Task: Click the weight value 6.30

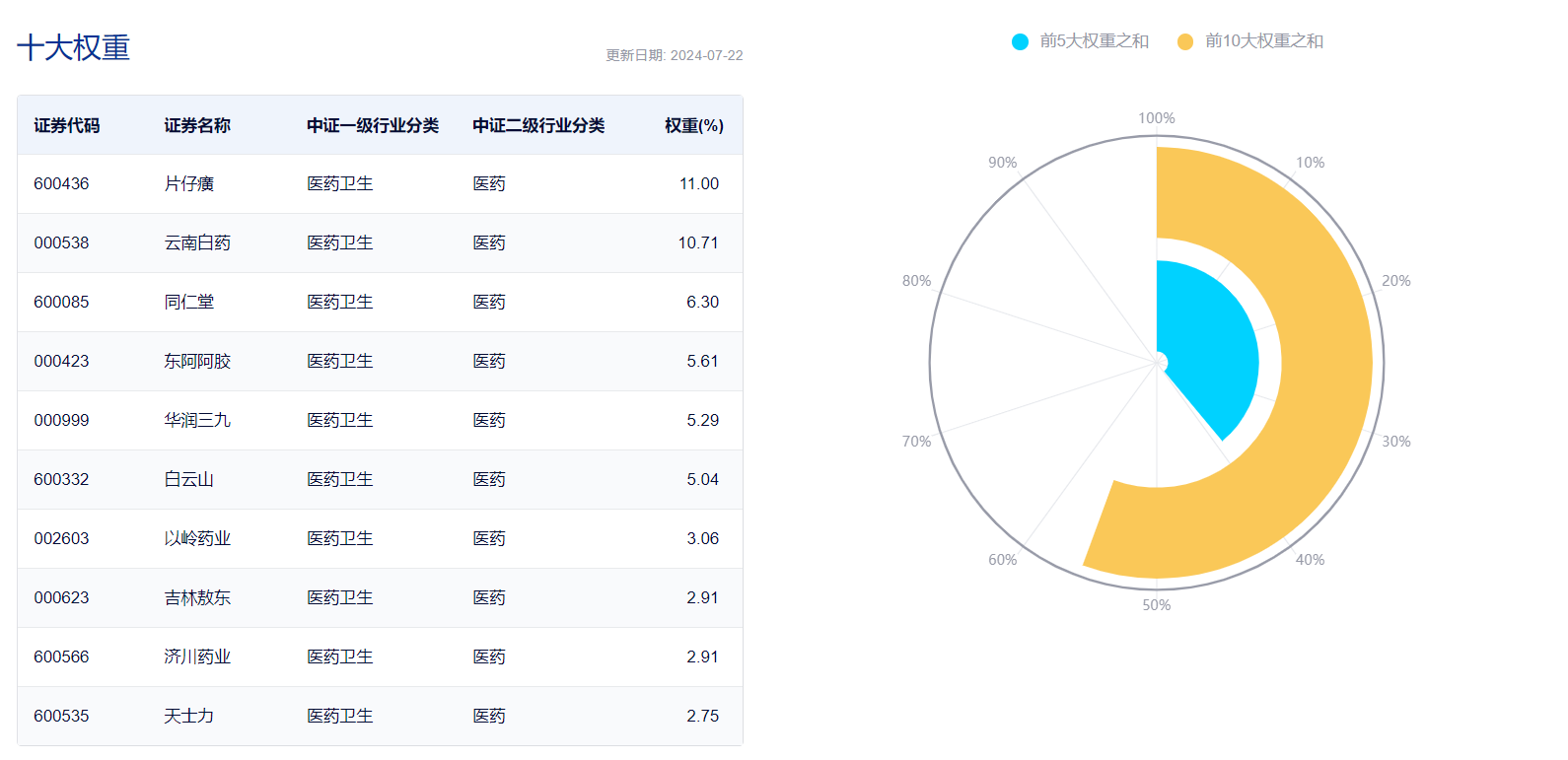Action: point(703,302)
